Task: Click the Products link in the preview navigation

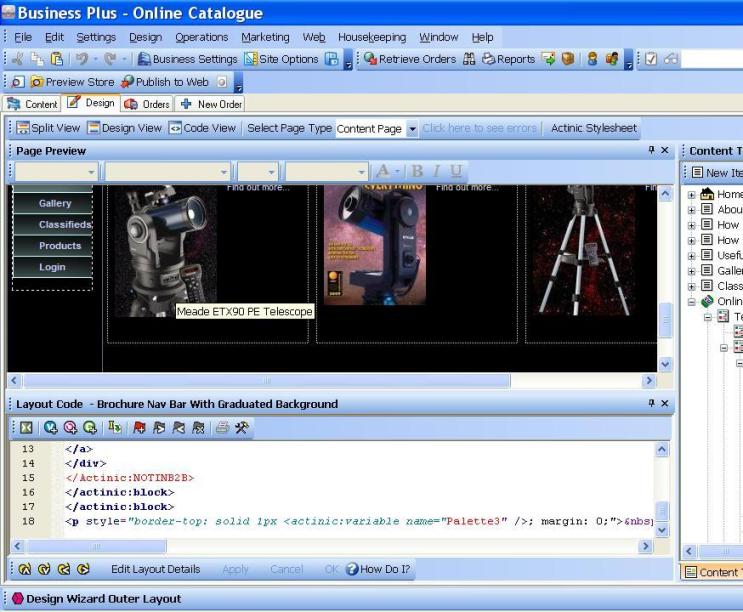Action: [x=60, y=246]
